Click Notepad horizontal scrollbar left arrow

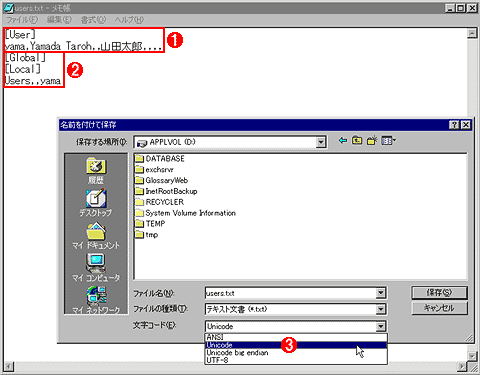tap(9, 366)
